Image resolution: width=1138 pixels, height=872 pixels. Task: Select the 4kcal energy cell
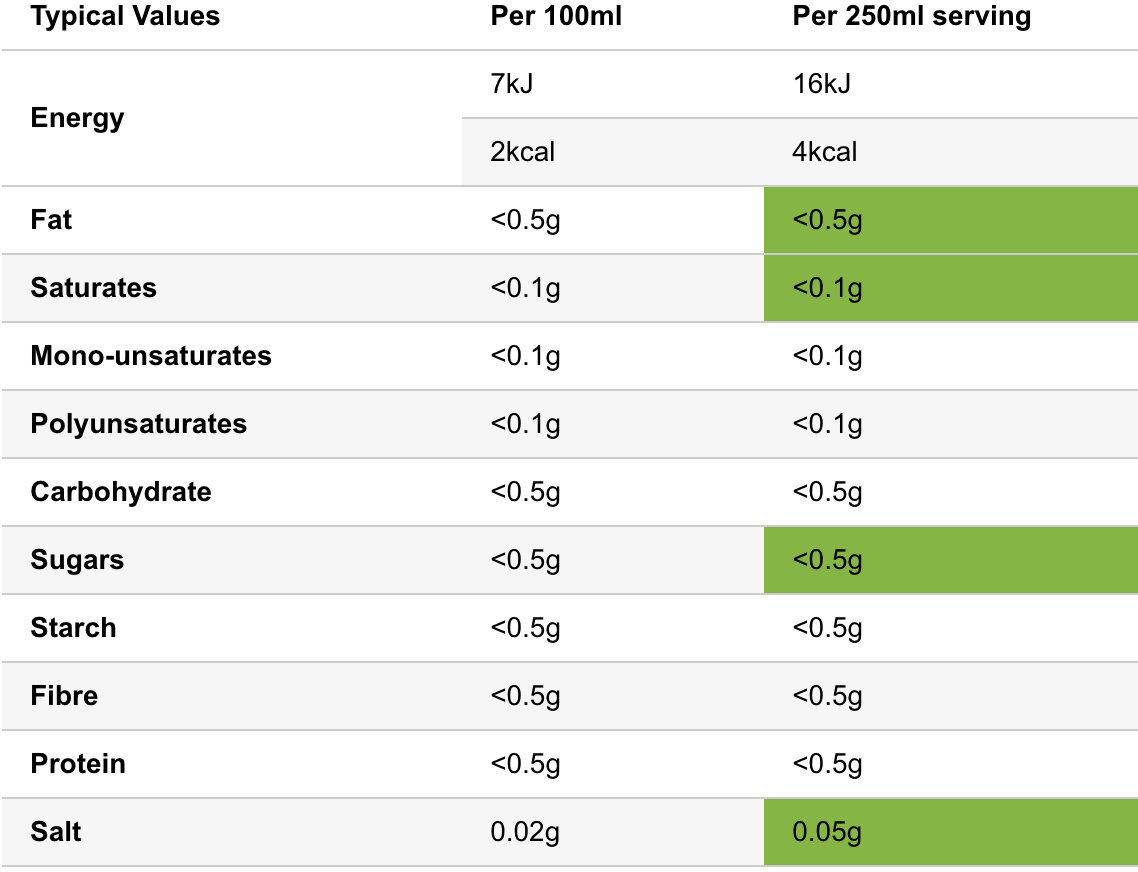(x=825, y=152)
